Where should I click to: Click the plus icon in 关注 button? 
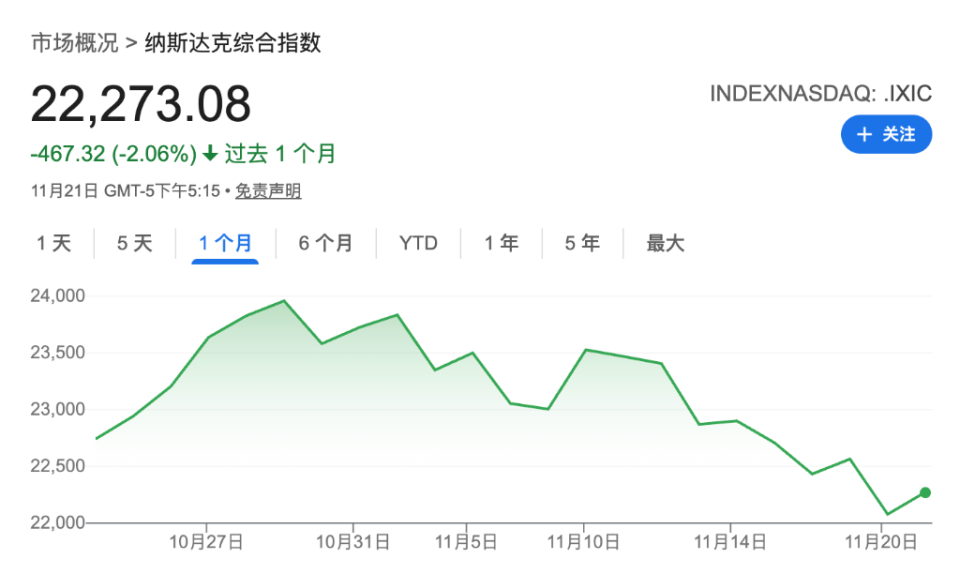tap(865, 134)
